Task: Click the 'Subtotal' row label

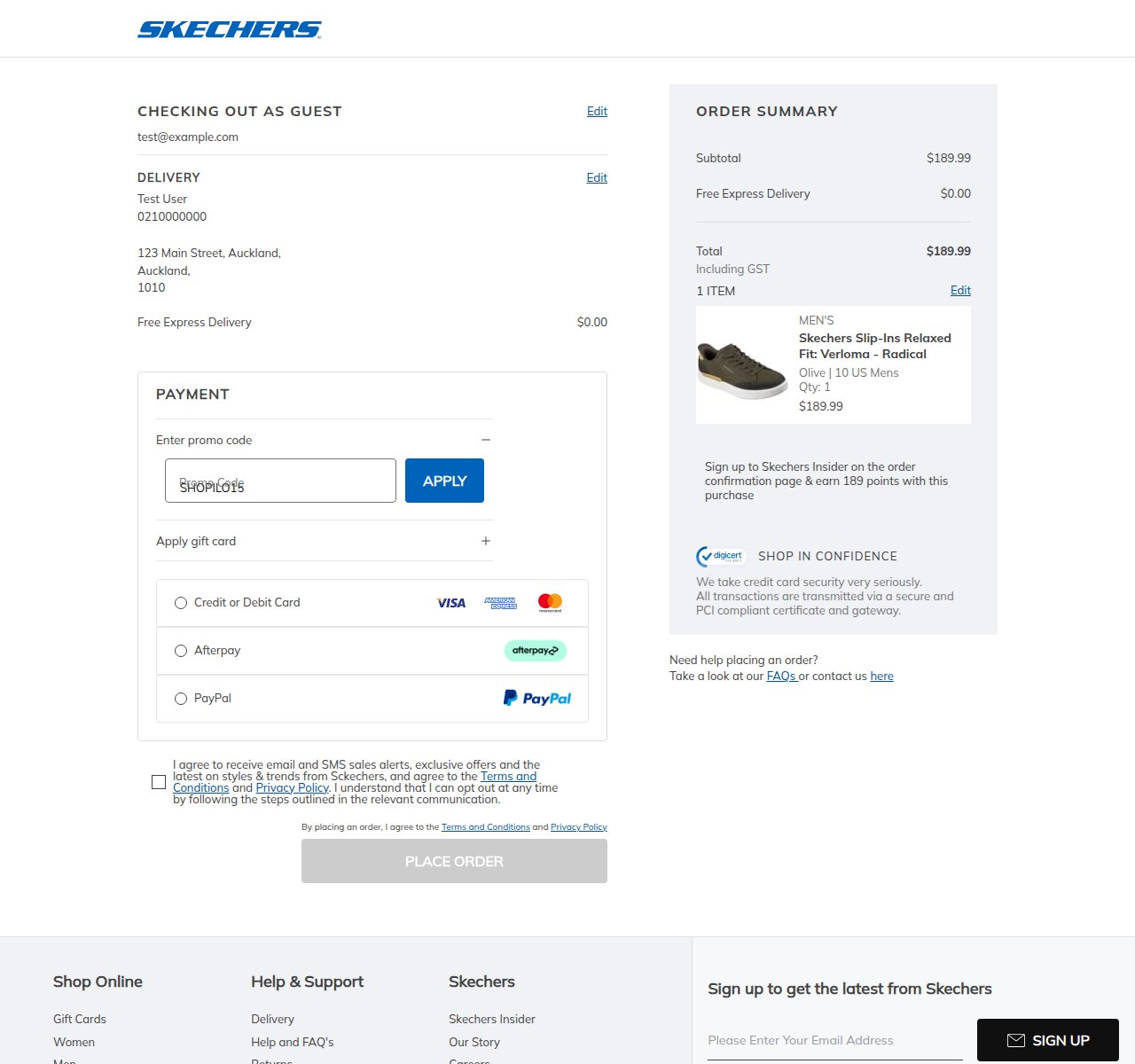Action: coord(718,158)
